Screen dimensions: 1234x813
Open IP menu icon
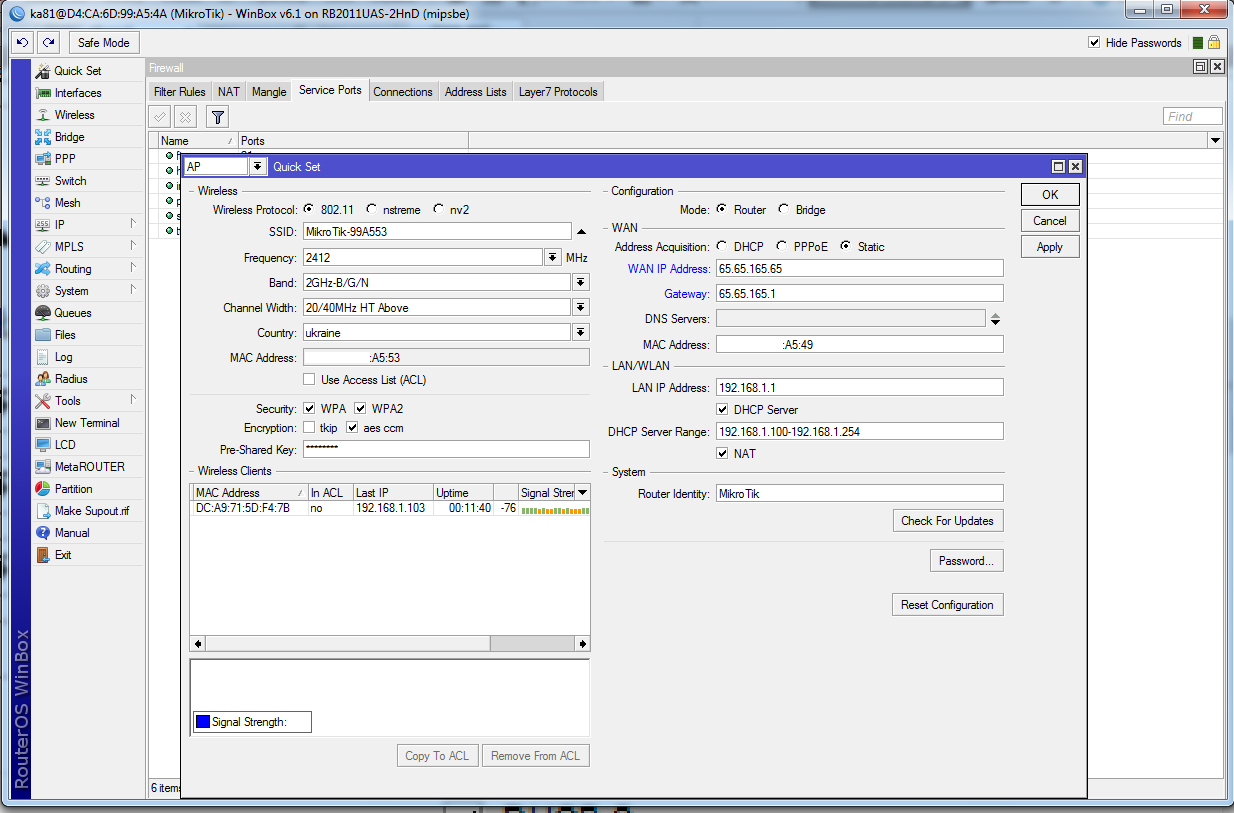tap(43, 225)
